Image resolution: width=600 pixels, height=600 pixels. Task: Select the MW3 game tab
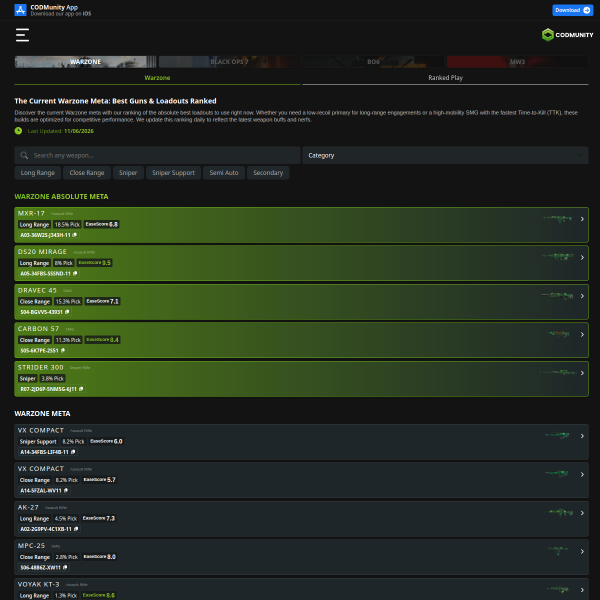point(517,62)
